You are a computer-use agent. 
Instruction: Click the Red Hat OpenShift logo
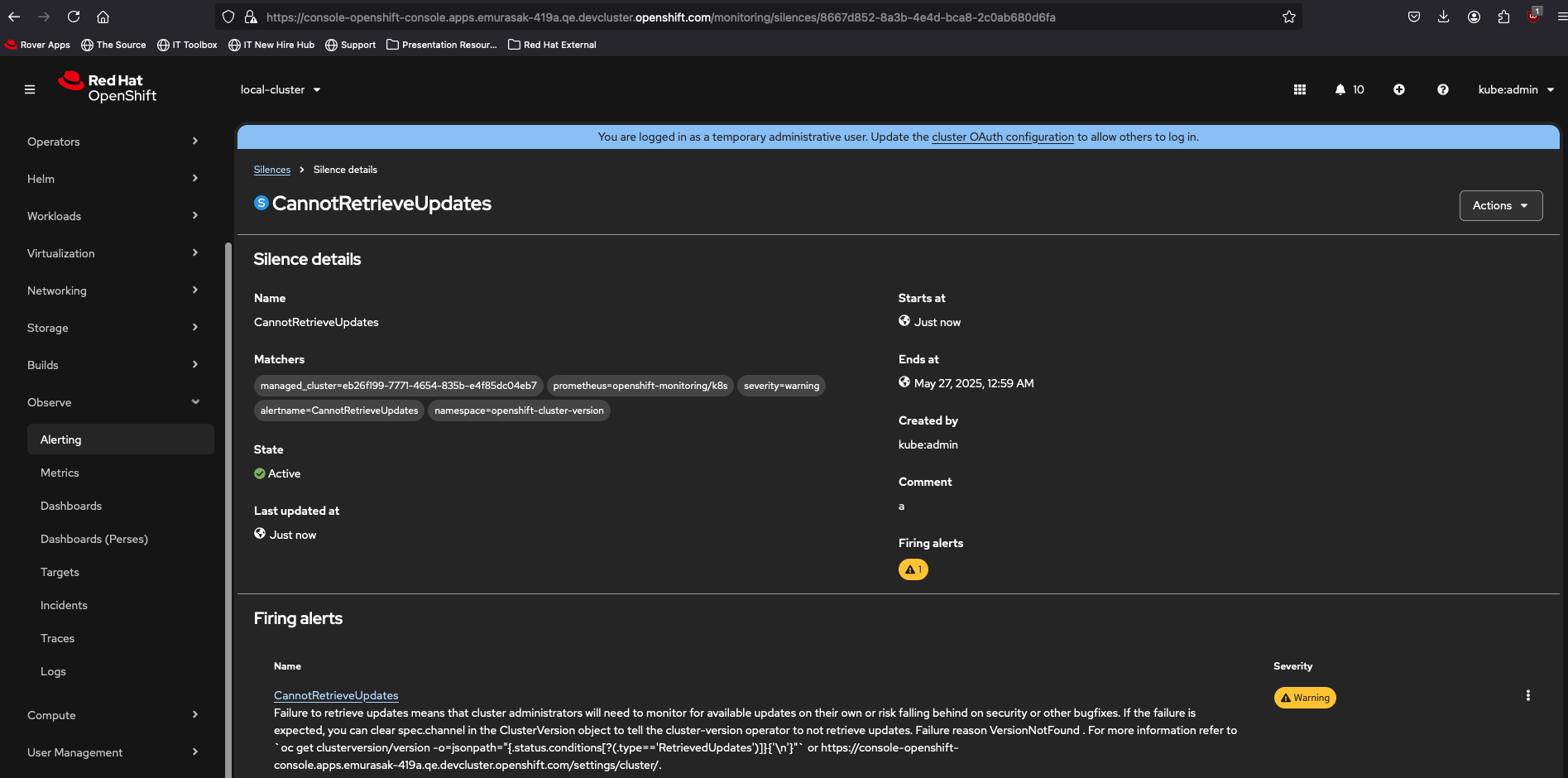[x=108, y=87]
